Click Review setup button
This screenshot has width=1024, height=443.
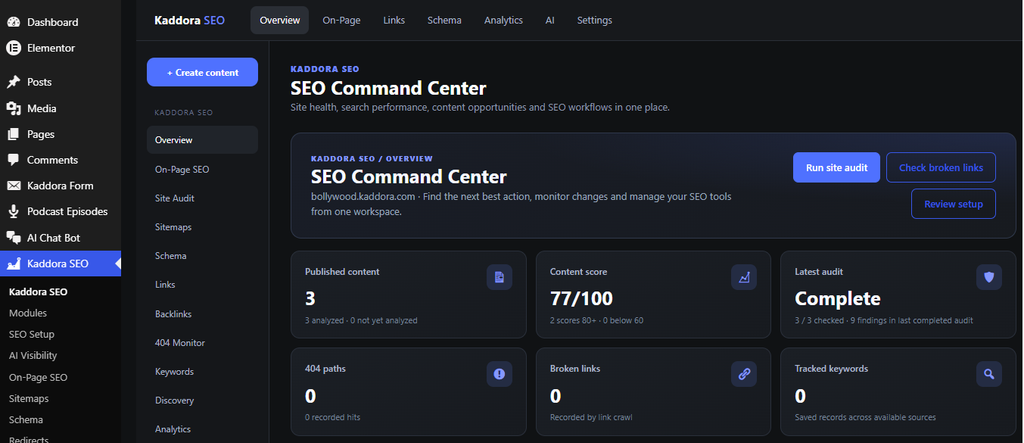(x=953, y=204)
